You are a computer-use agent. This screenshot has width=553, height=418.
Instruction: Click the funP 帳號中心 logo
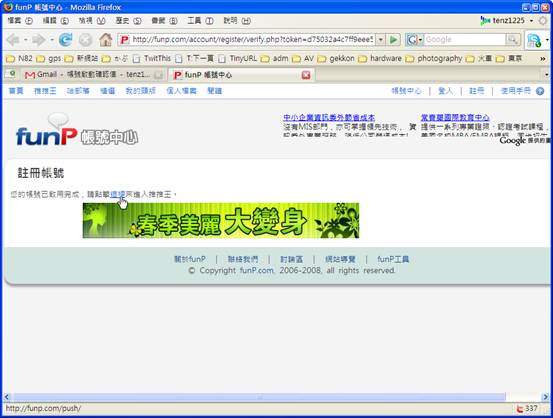tap(77, 130)
